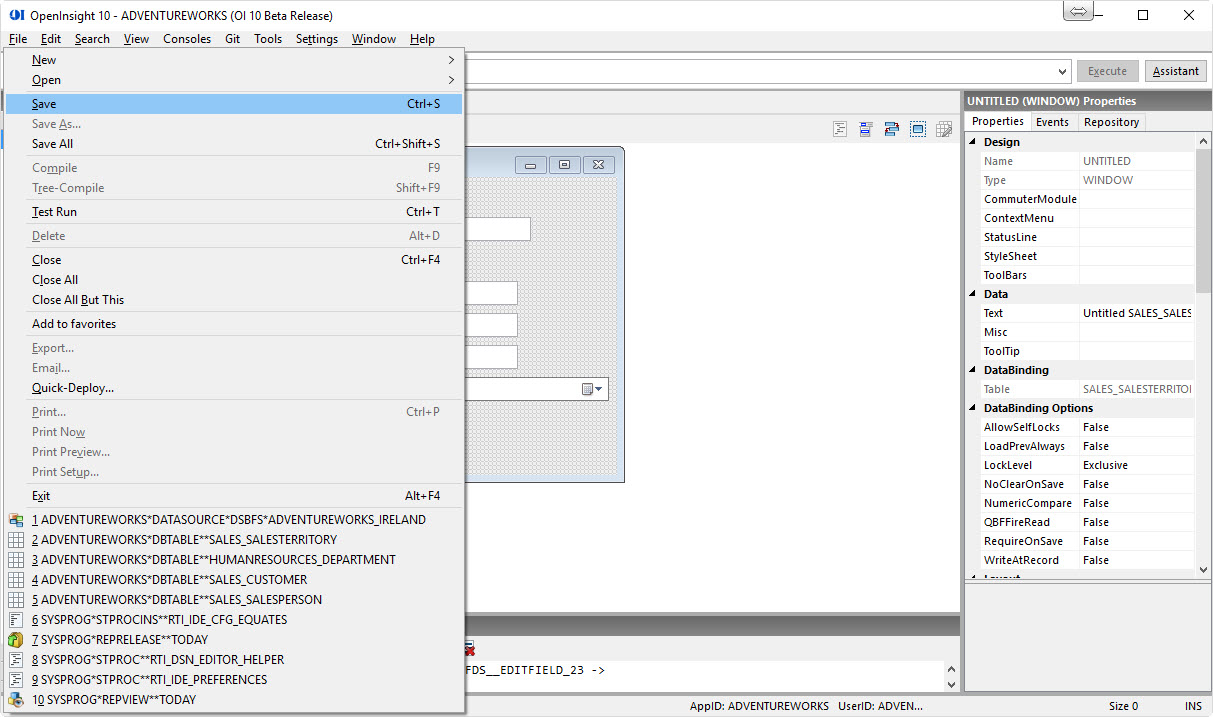Collapse the DataBinding Options property group
This screenshot has height=717, width=1213.
[x=972, y=408]
